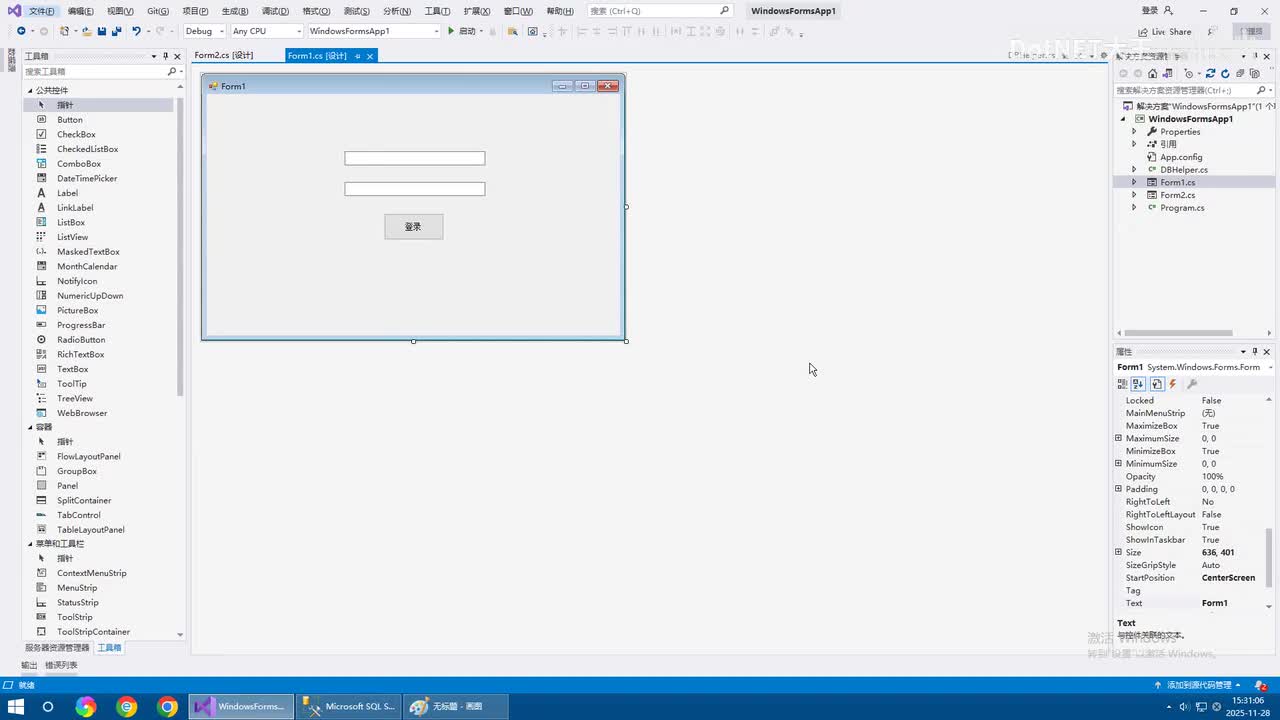Click the top search box 搜索 (Ctrl+Q)
Image resolution: width=1280 pixels, height=720 pixels.
[661, 11]
